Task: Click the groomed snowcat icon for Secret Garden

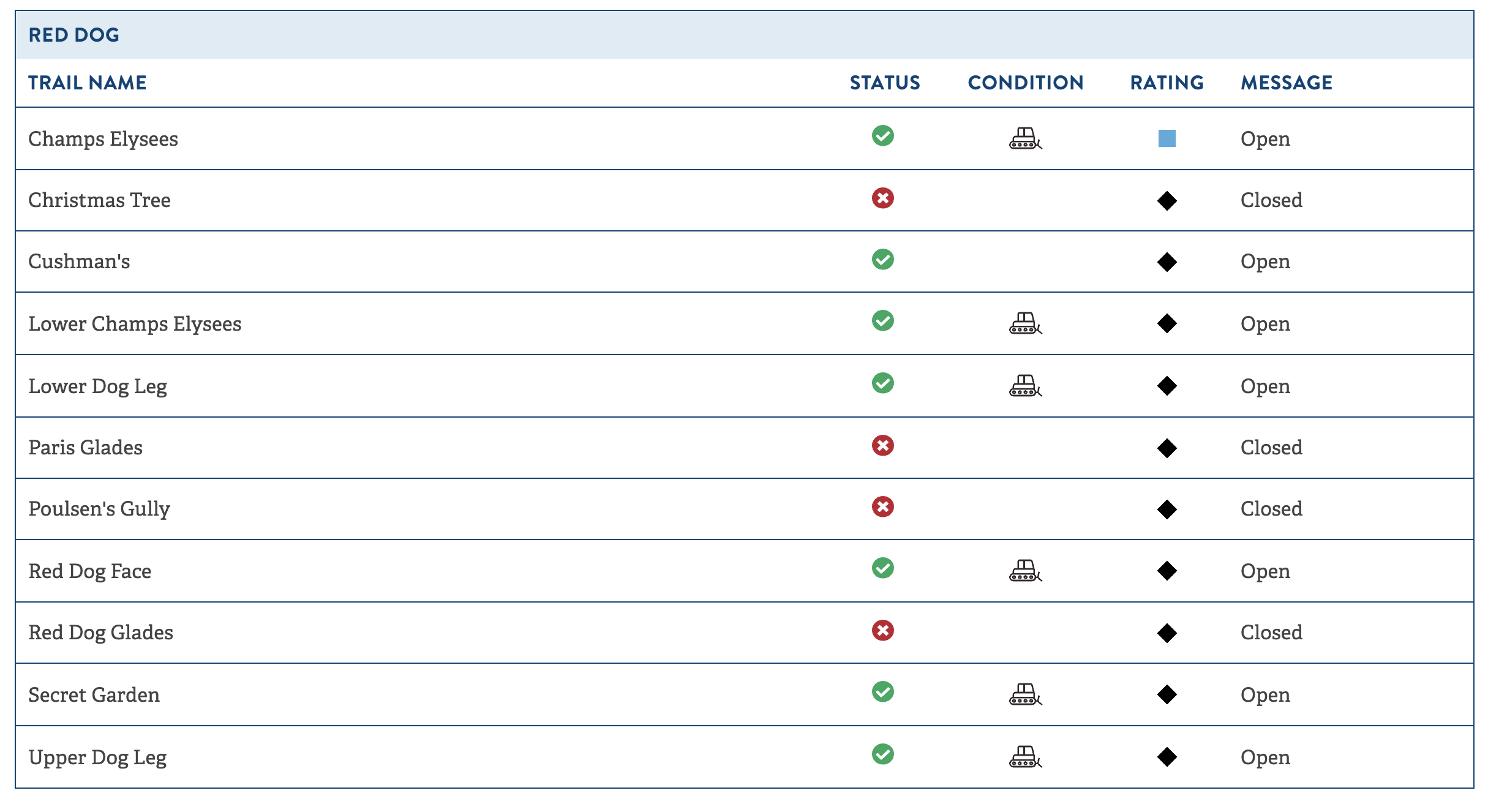Action: click(1025, 694)
